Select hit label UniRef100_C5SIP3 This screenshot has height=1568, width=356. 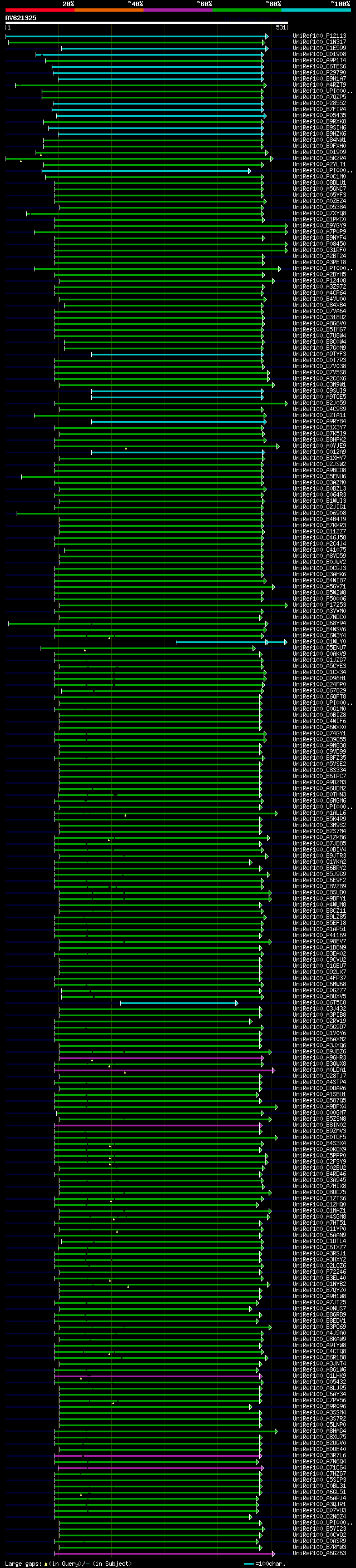pyautogui.click(x=319, y=1480)
